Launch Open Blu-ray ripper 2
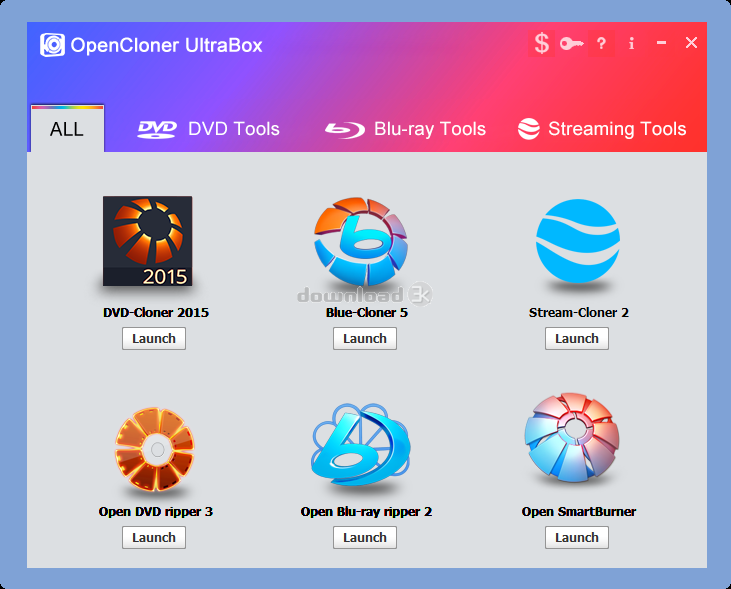731x589 pixels. pos(365,538)
